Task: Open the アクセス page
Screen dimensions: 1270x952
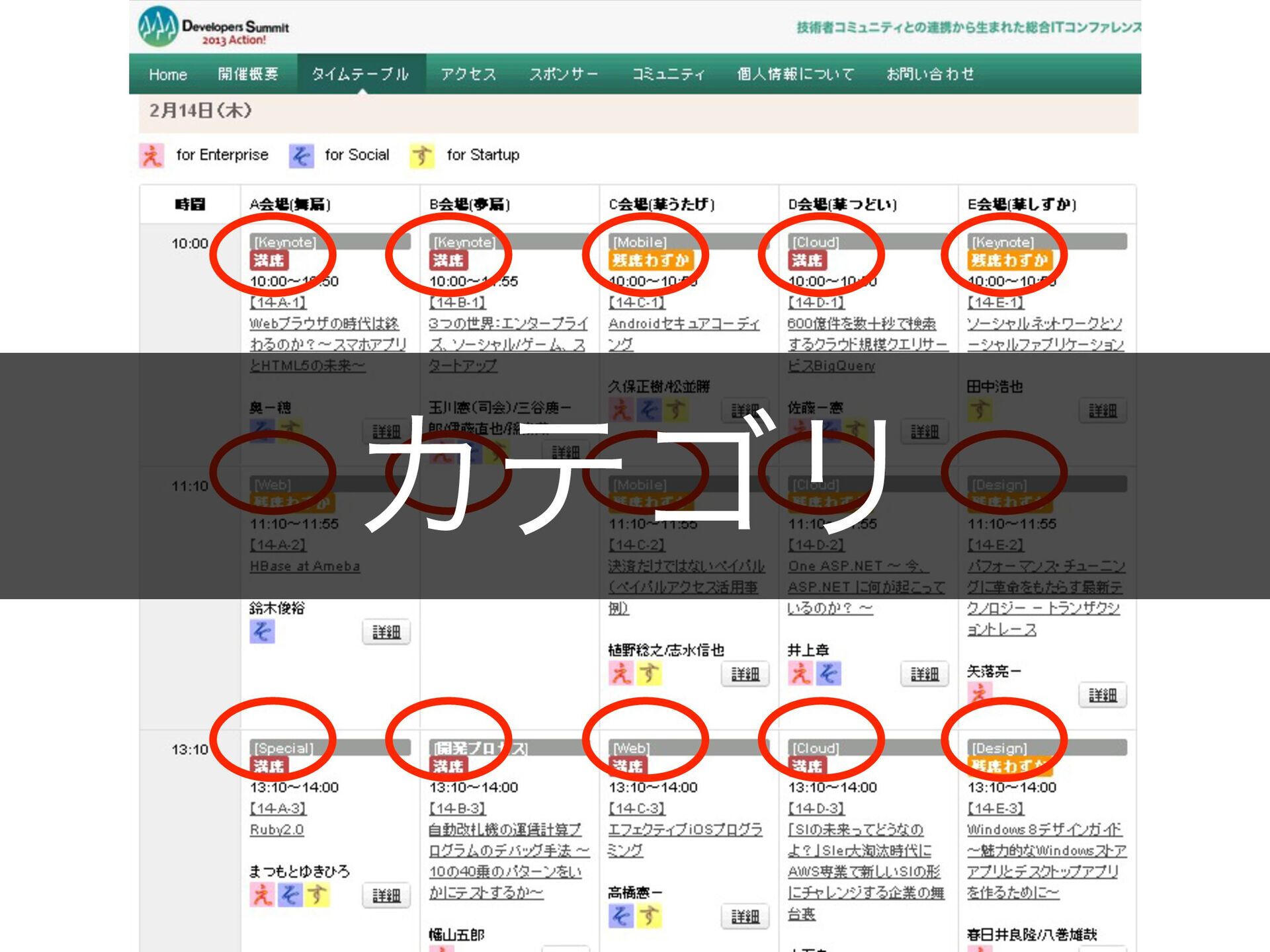Action: point(468,74)
